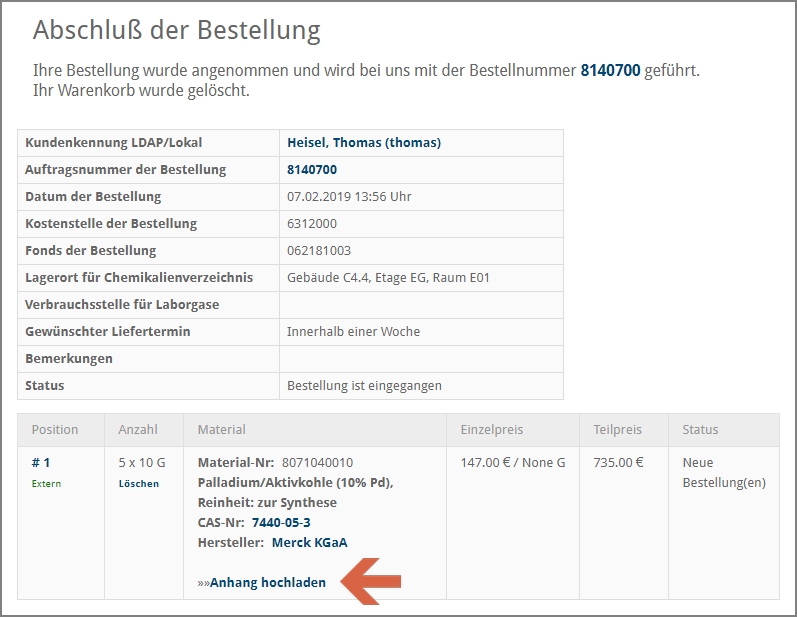The height and width of the screenshot is (617, 797).
Task: Click the Auftragsnummer der Bestellung label
Action: pos(126,170)
